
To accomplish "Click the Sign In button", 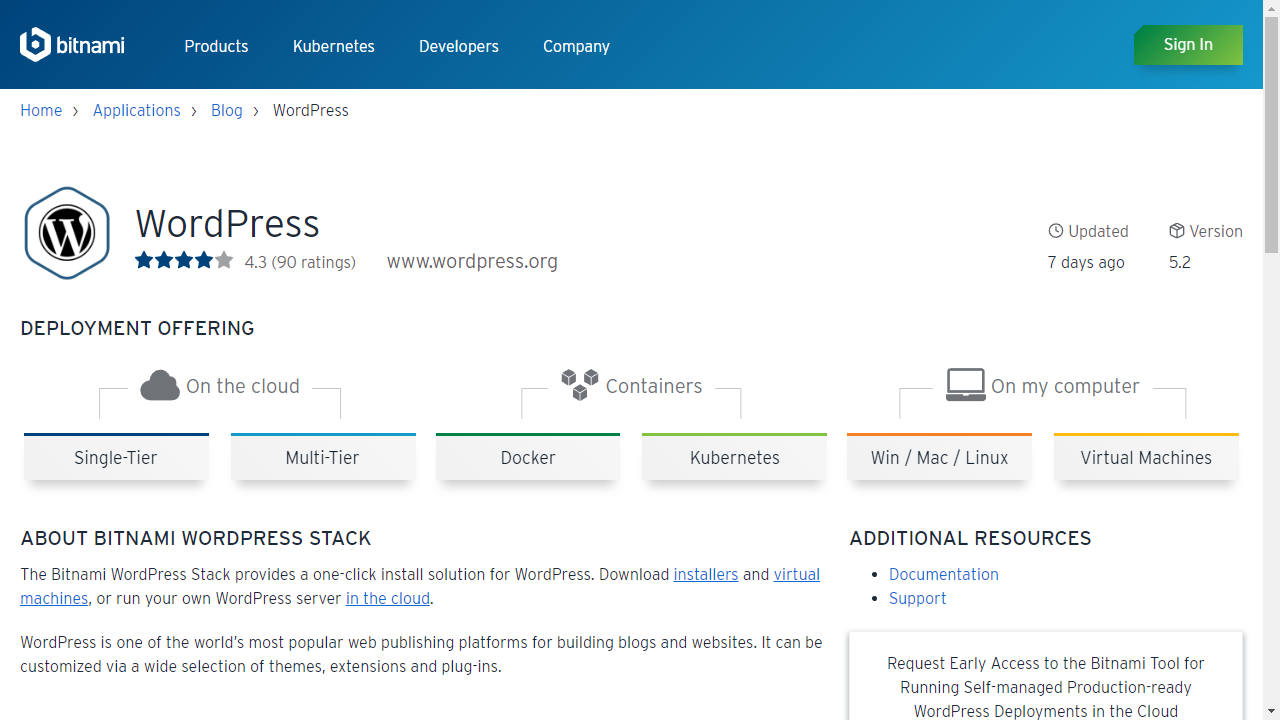I will (x=1188, y=45).
